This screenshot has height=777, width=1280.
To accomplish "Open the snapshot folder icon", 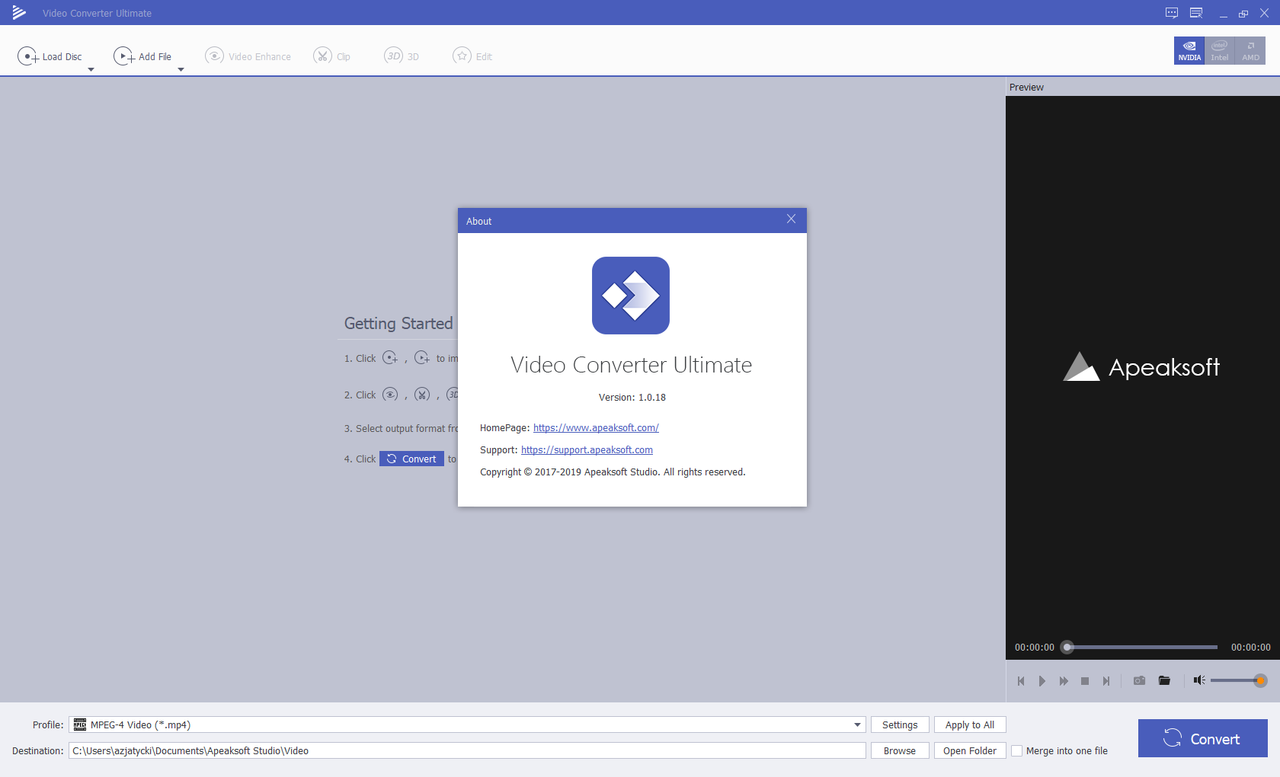I will [x=1164, y=681].
